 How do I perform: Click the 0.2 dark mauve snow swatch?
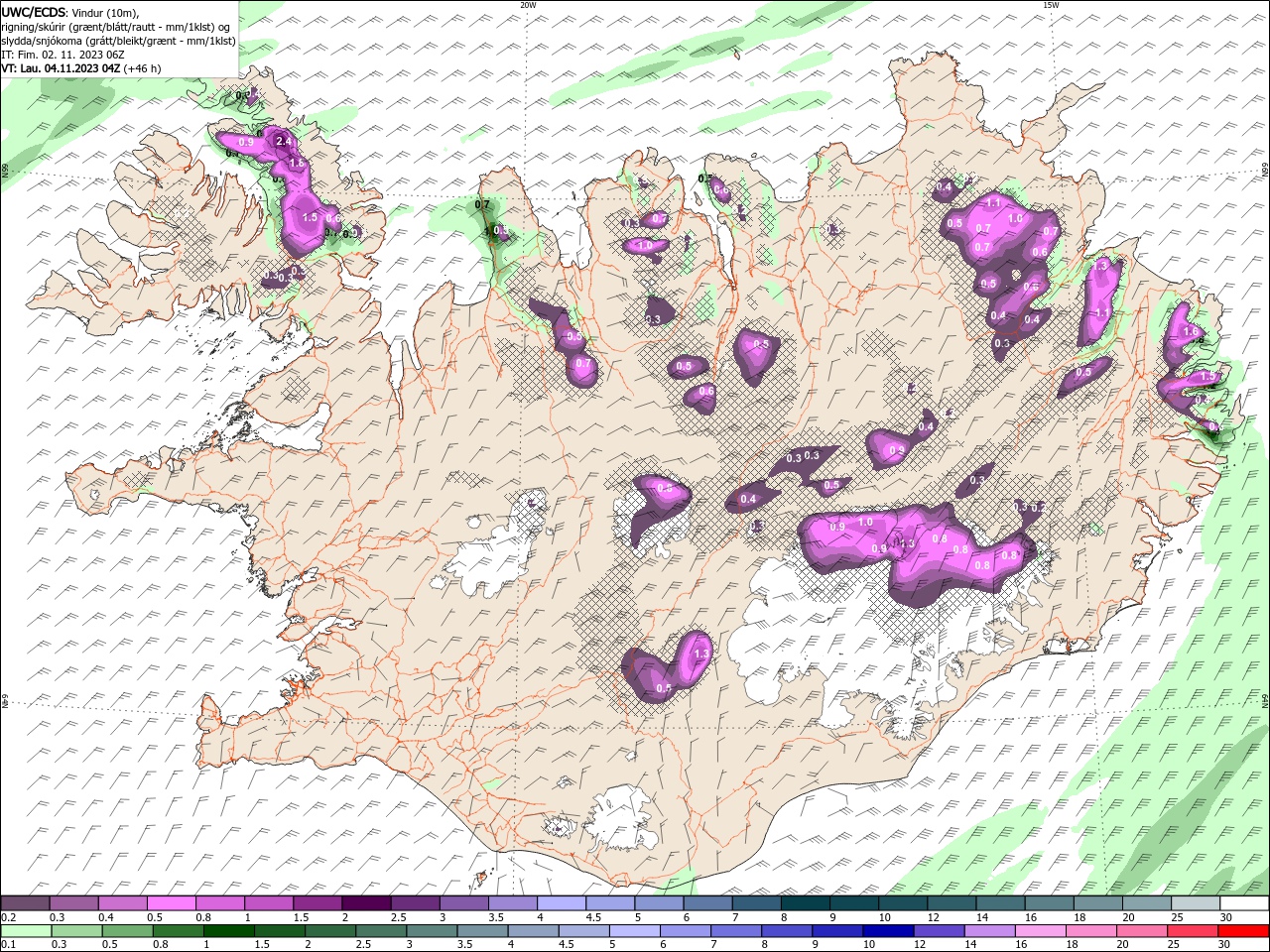click(25, 903)
